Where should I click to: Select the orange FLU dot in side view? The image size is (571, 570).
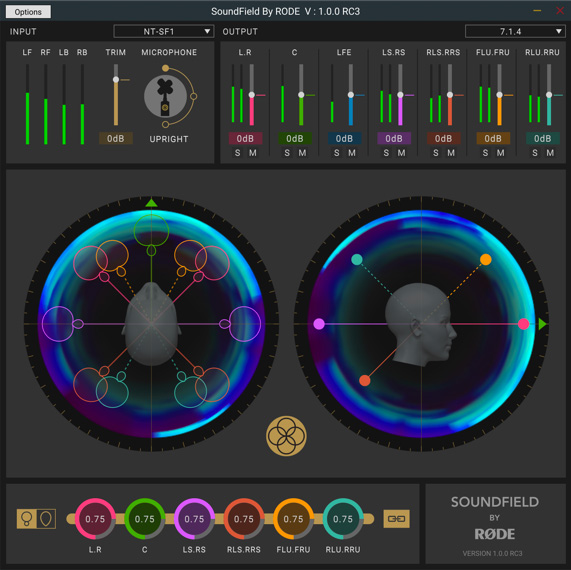click(485, 259)
